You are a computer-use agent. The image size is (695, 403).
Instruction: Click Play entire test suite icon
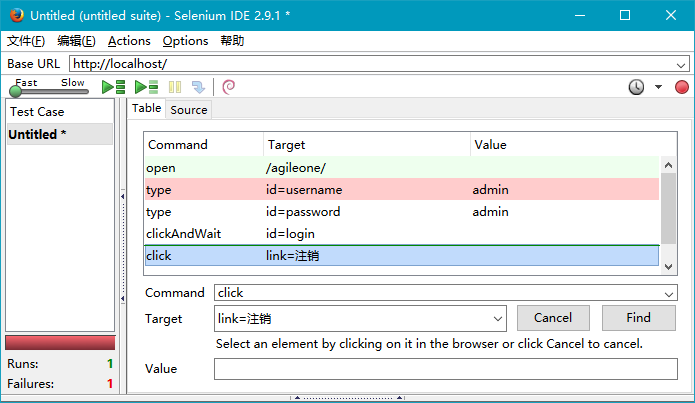click(x=113, y=87)
